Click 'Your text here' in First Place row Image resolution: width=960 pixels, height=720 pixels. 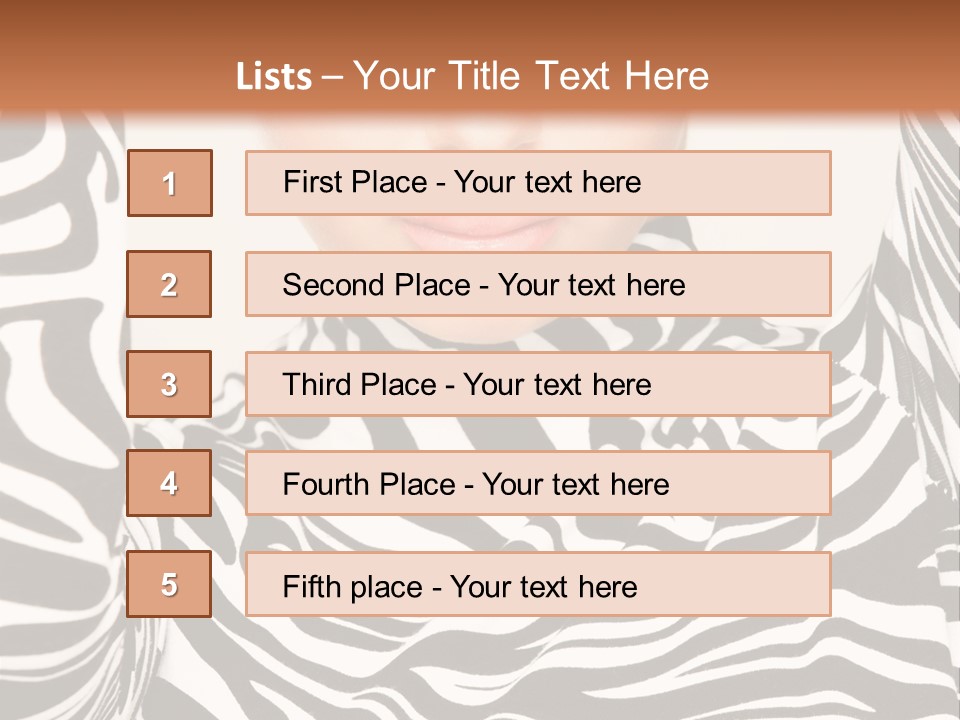(547, 182)
